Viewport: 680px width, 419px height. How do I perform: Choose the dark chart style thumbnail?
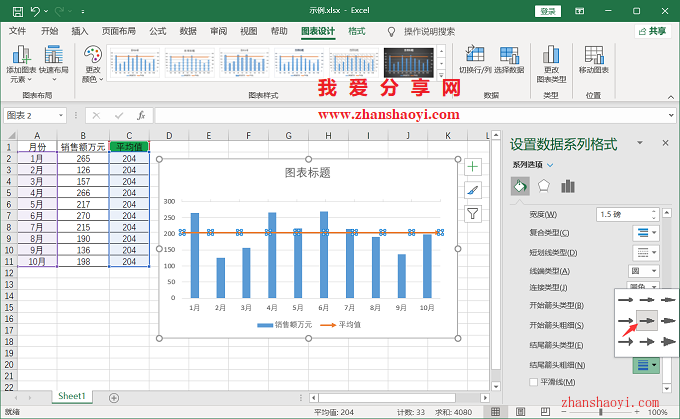(x=409, y=62)
